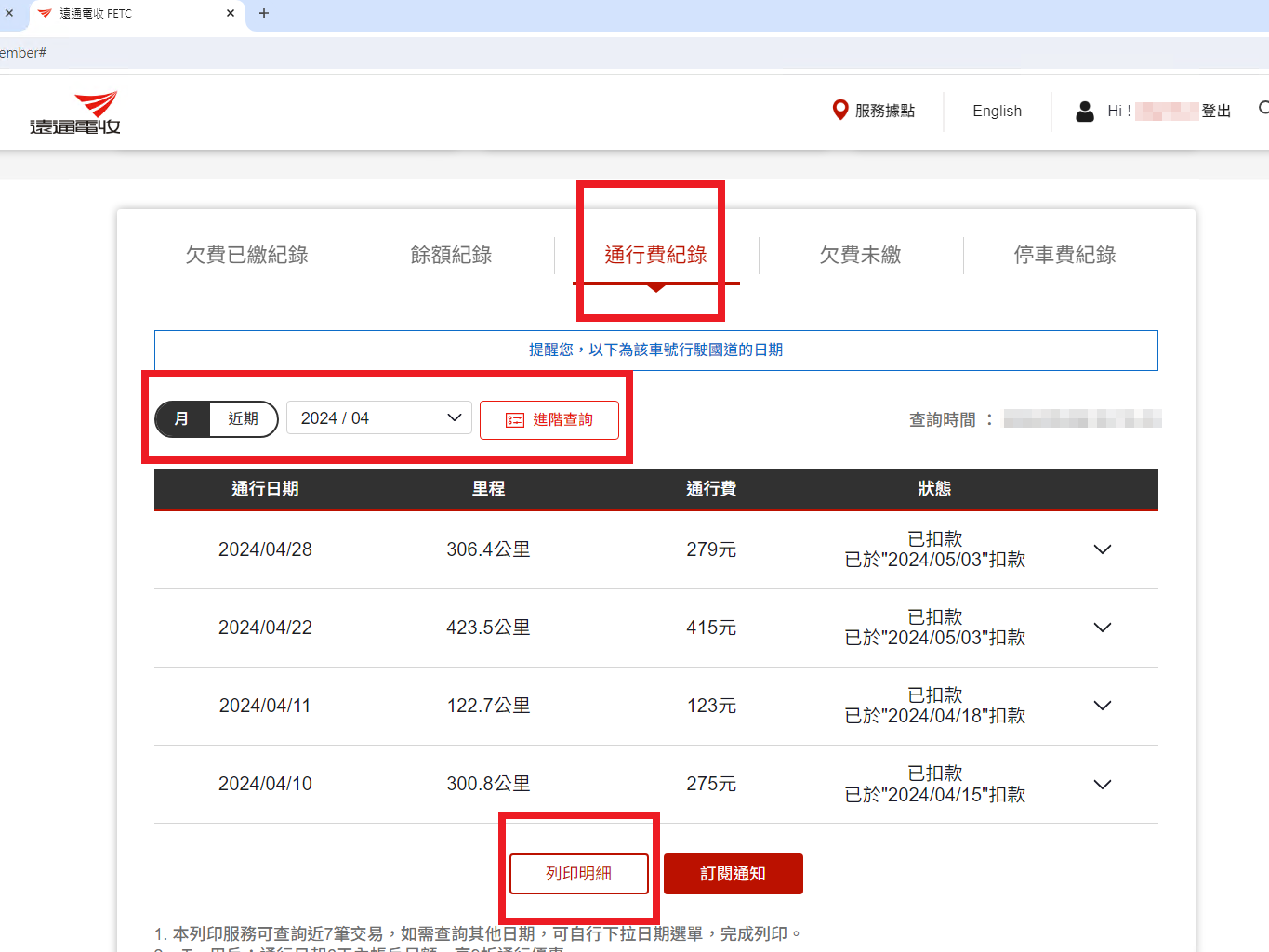Switch the toggle to 近期
Viewport: 1269px width, 952px height.
(x=244, y=419)
